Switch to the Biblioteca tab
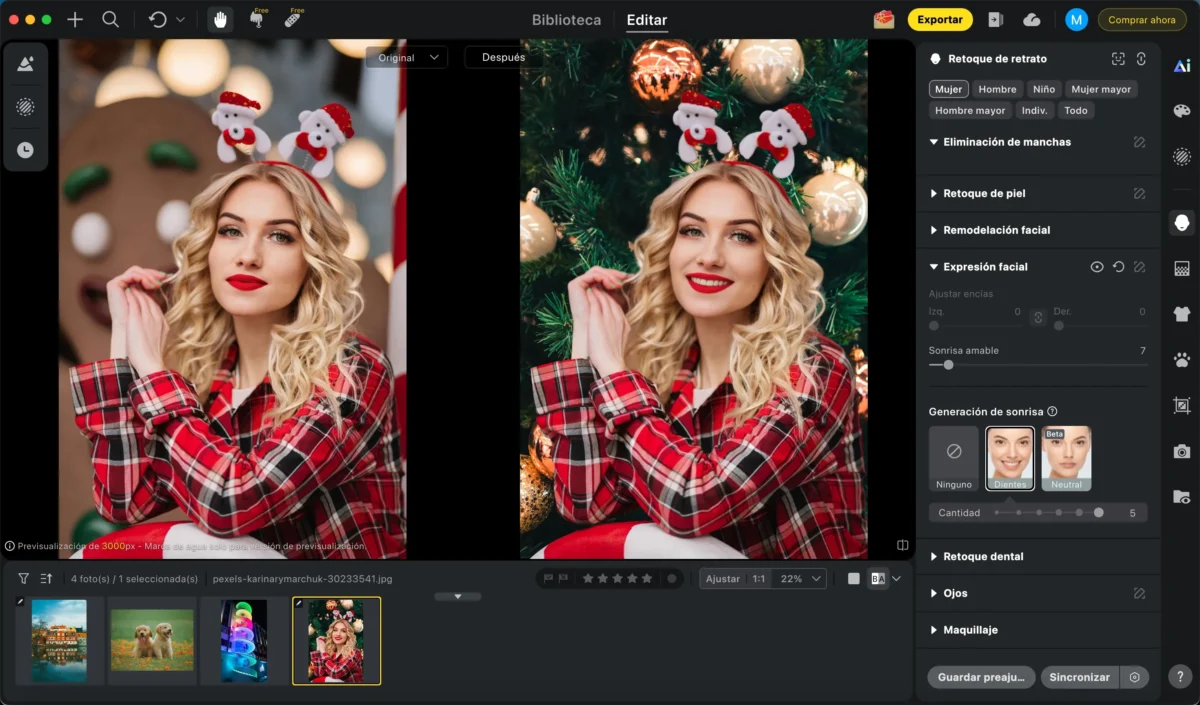The width and height of the screenshot is (1200, 705). coord(566,19)
